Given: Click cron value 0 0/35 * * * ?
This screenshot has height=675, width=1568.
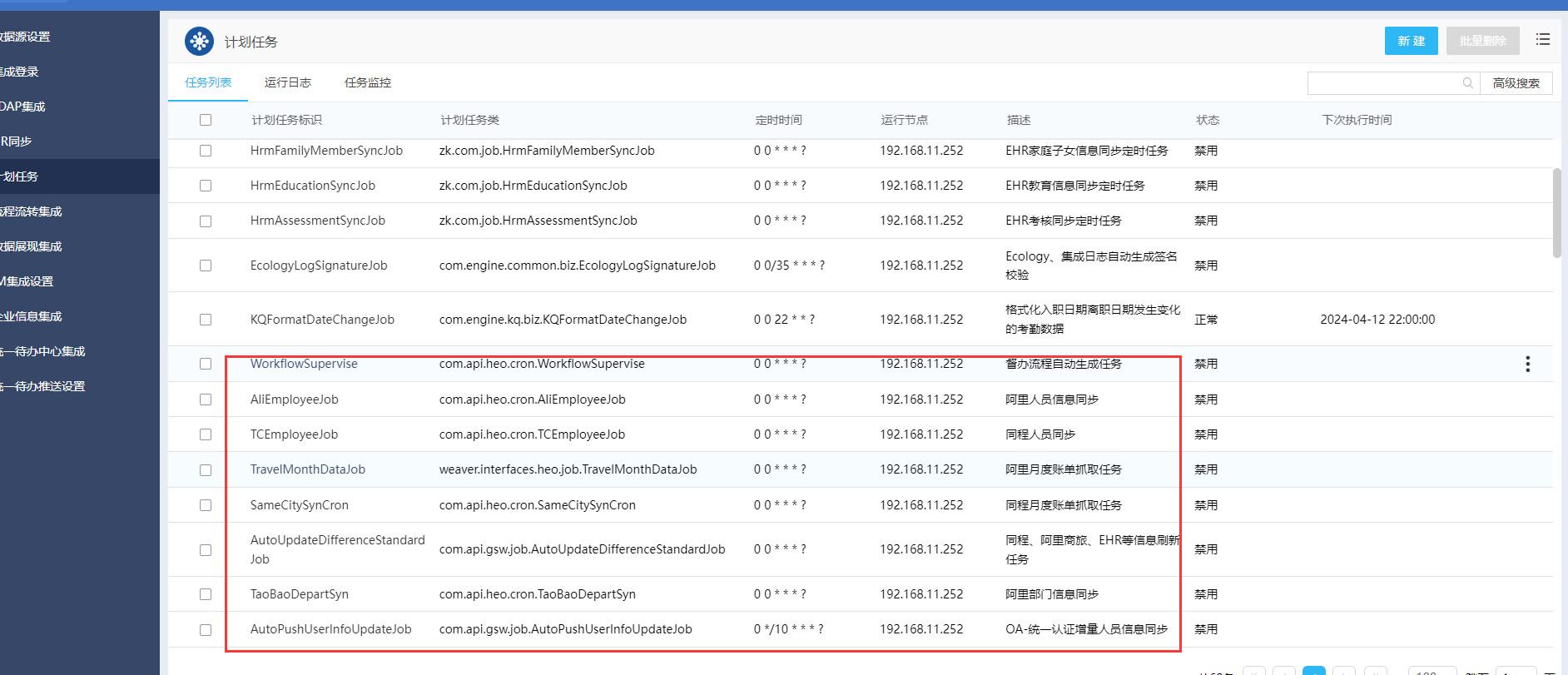Looking at the screenshot, I should (789, 266).
